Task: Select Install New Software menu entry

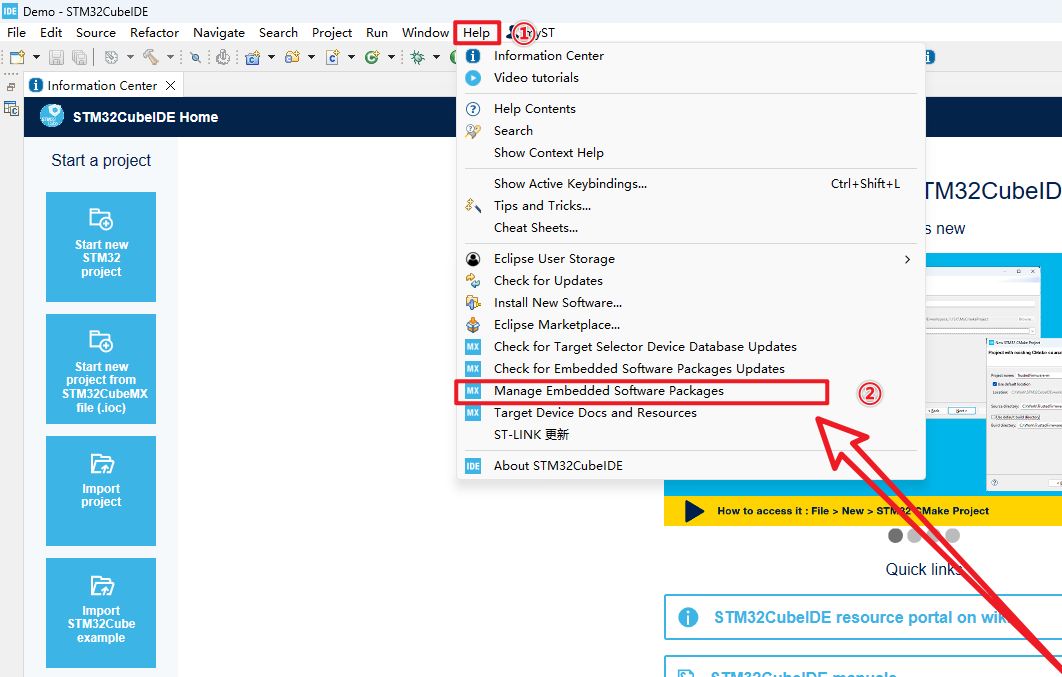Action: click(691, 303)
